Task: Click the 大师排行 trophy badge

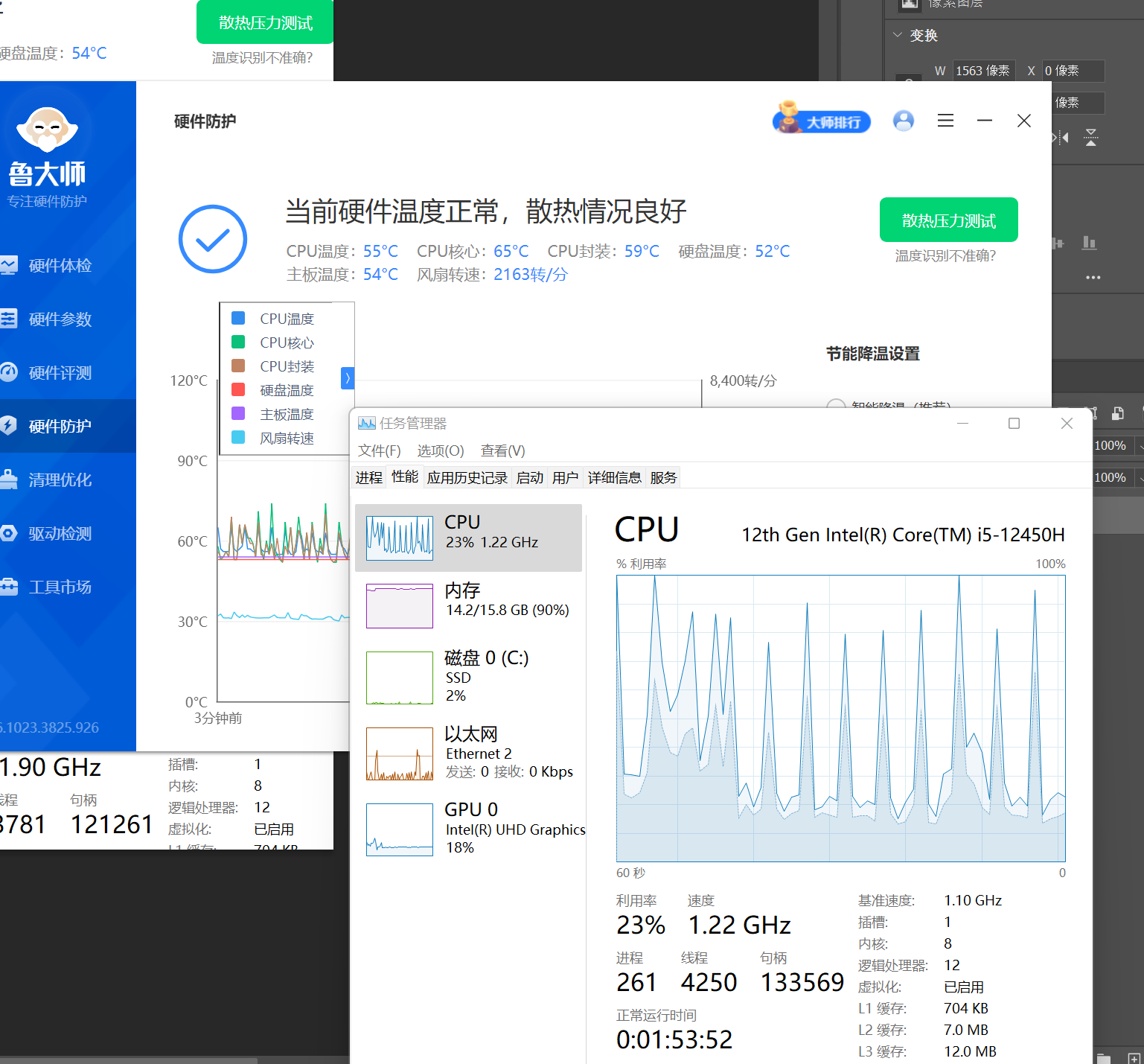Action: [x=822, y=120]
